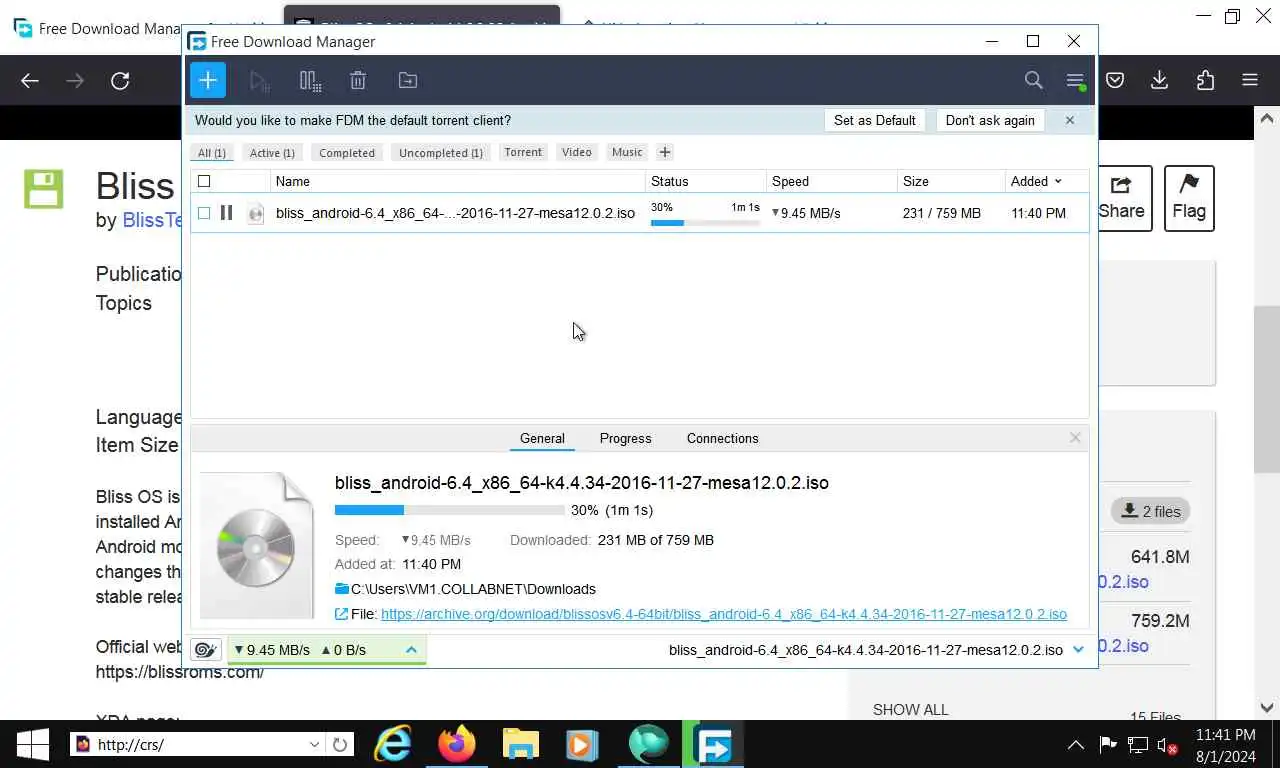Viewport: 1280px width, 768px height.
Task: Click the Don't ask again button
Action: point(990,120)
